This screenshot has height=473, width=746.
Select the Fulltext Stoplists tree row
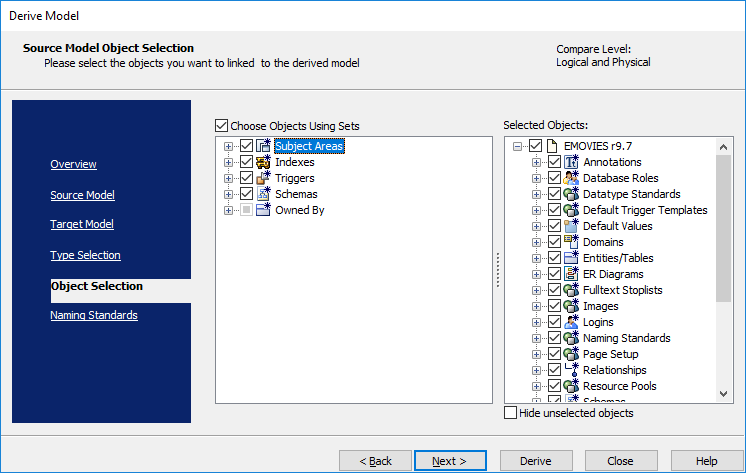pos(623,290)
